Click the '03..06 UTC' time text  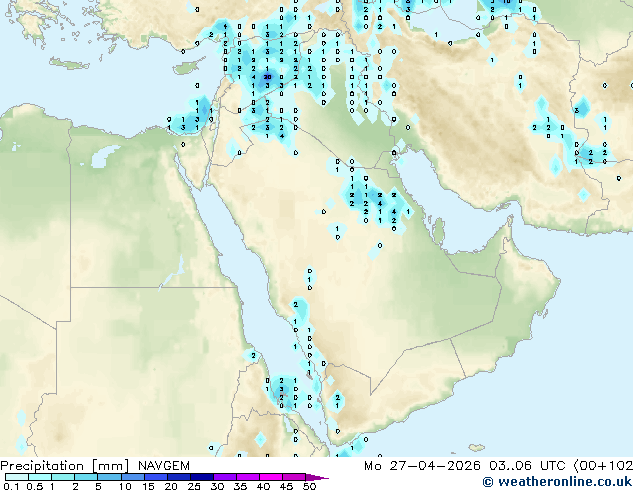click(527, 466)
